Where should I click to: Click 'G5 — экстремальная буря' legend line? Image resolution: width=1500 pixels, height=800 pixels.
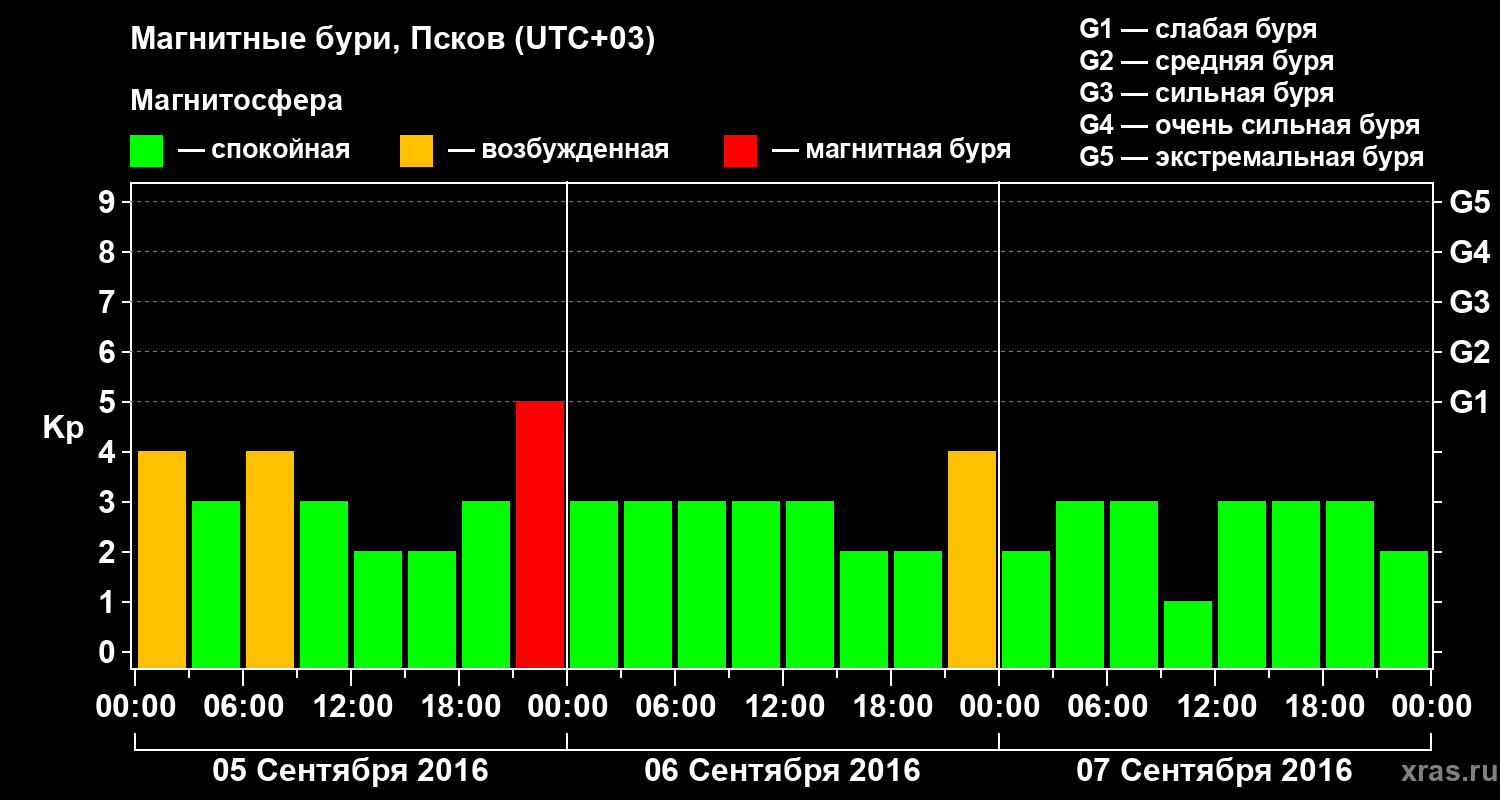(x=1252, y=157)
